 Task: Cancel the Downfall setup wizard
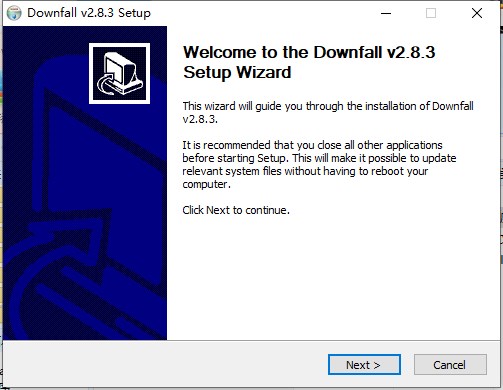(x=450, y=364)
